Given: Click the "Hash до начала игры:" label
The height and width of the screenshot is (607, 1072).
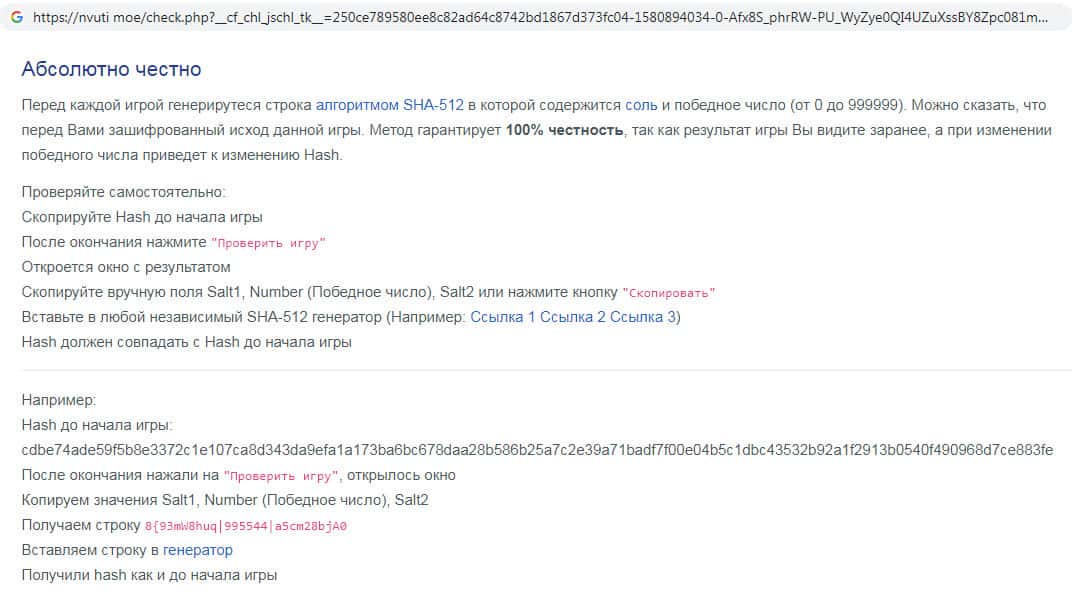Looking at the screenshot, I should pyautogui.click(x=97, y=425).
